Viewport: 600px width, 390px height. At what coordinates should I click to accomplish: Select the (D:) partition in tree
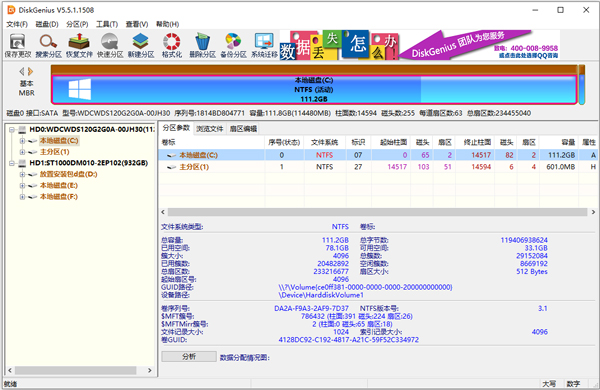click(x=69, y=174)
